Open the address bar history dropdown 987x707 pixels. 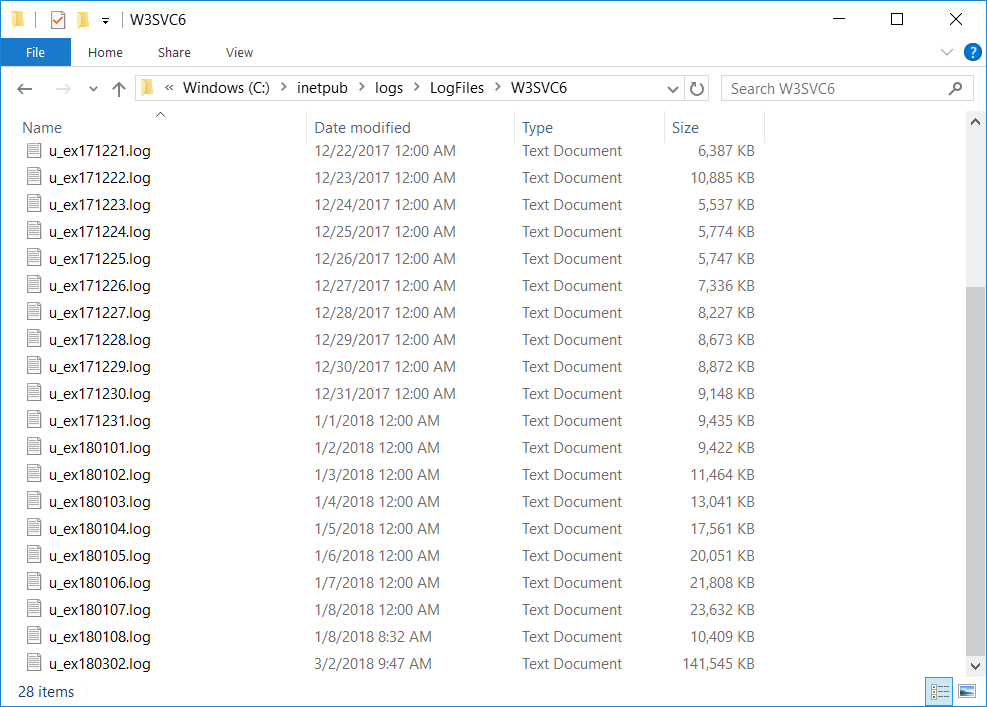[x=672, y=89]
